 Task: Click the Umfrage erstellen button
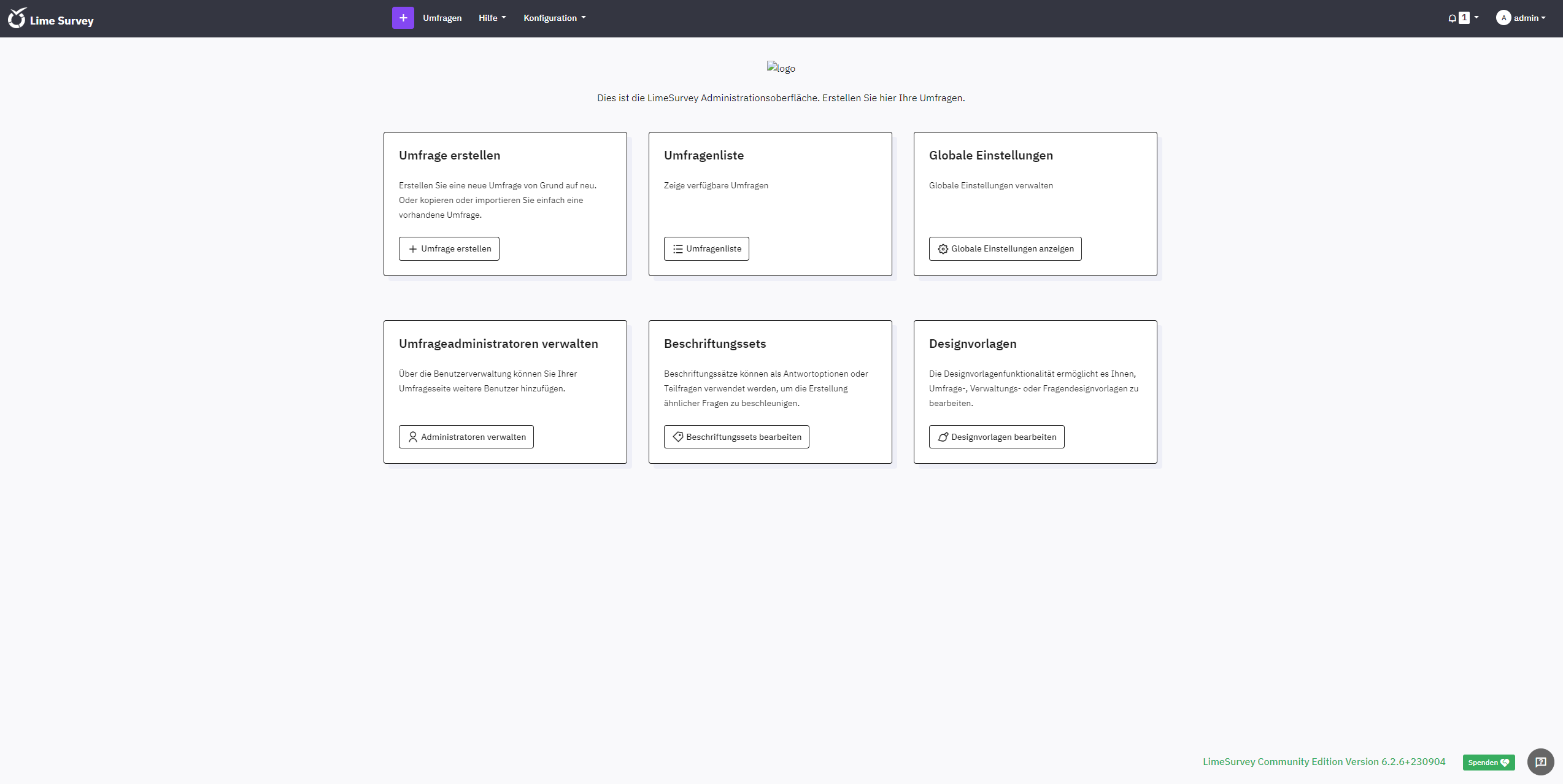coord(449,249)
